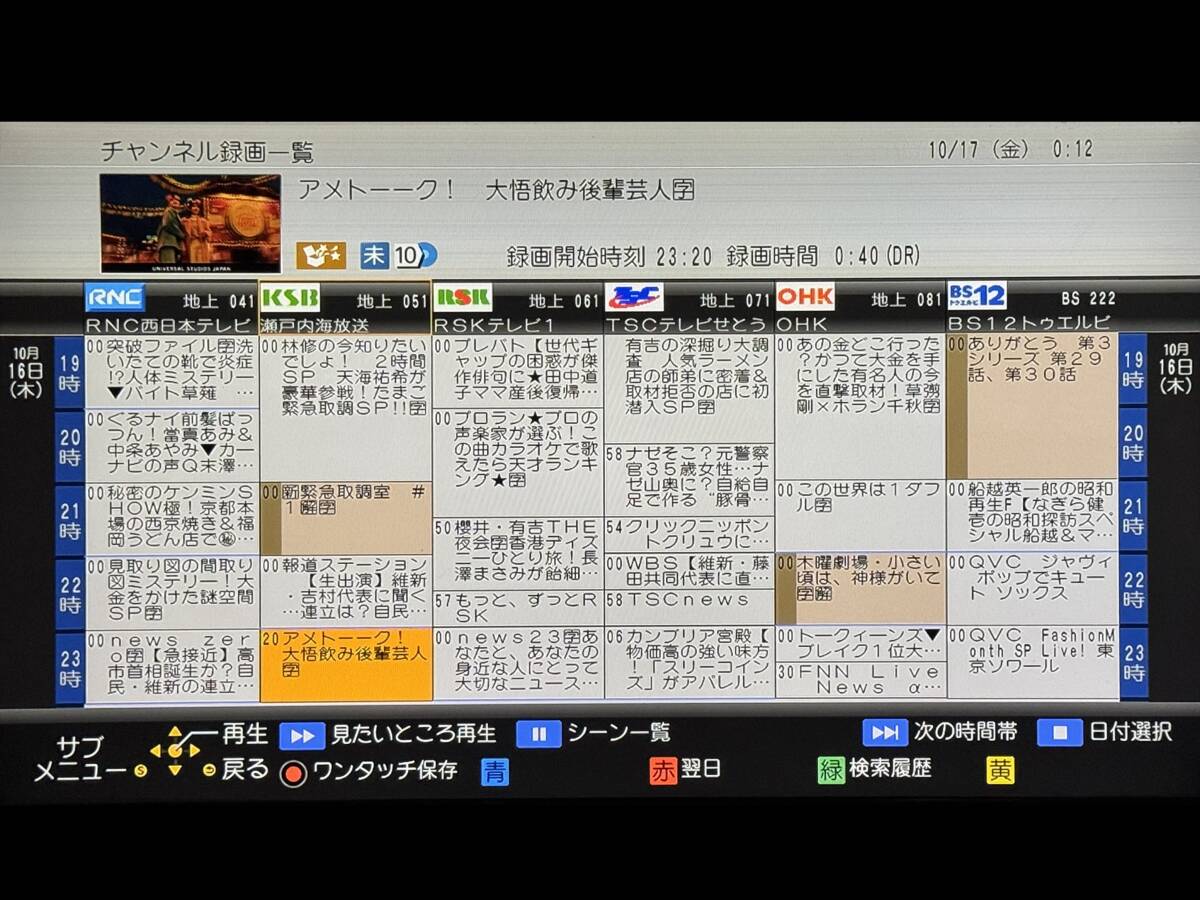Select the TSC channel logo
The width and height of the screenshot is (1200, 900).
click(634, 298)
